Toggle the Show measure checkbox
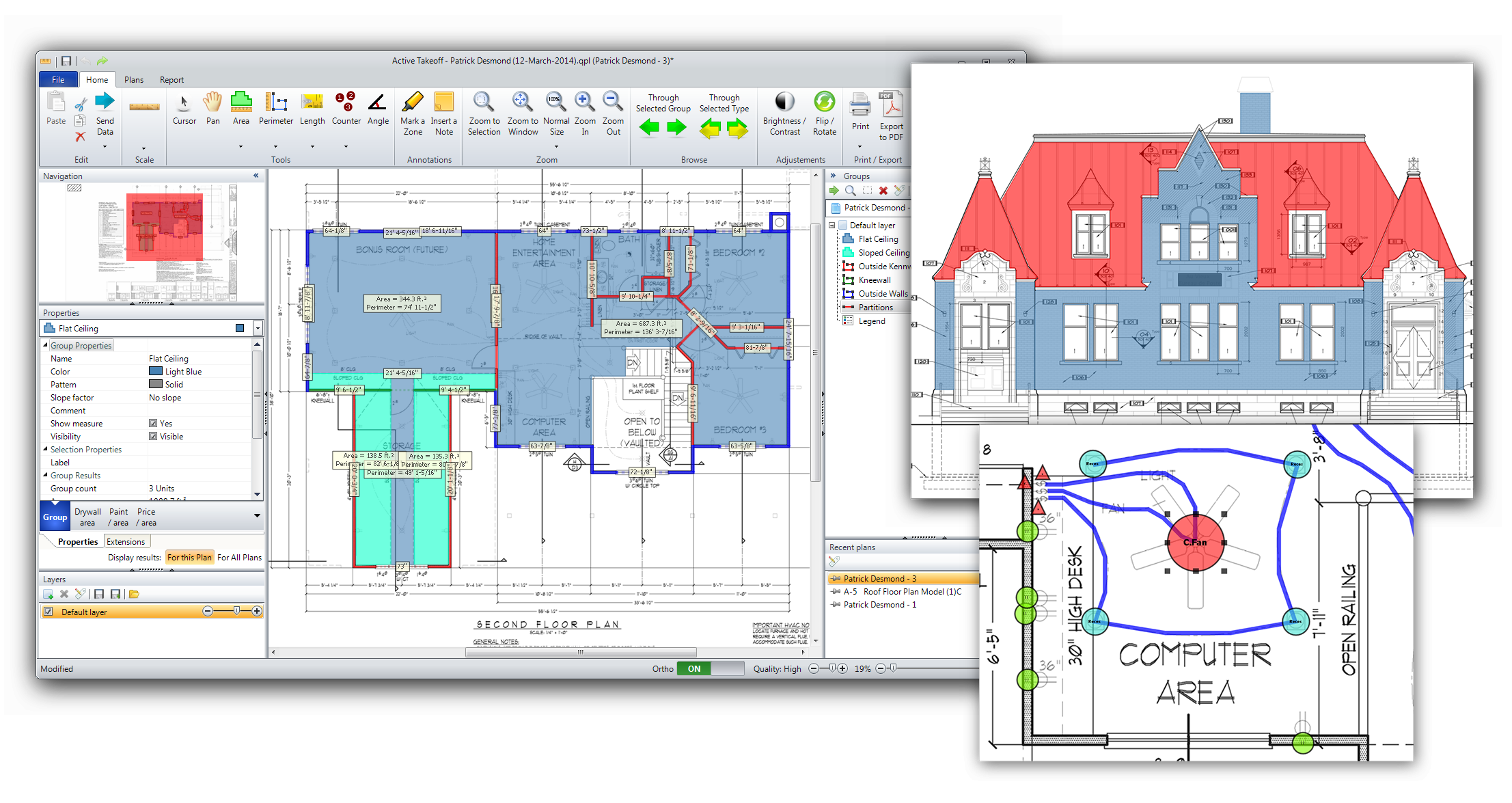The width and height of the screenshot is (1512, 803). pyautogui.click(x=153, y=424)
